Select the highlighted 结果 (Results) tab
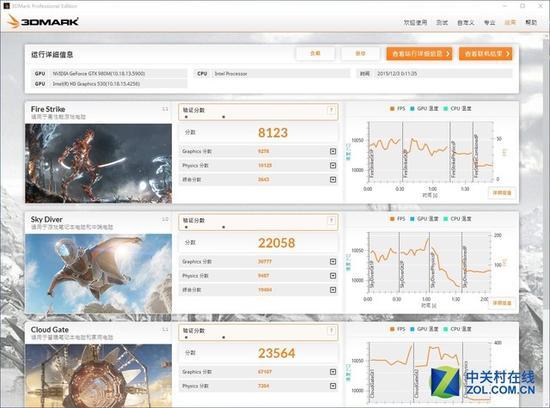 (510, 22)
